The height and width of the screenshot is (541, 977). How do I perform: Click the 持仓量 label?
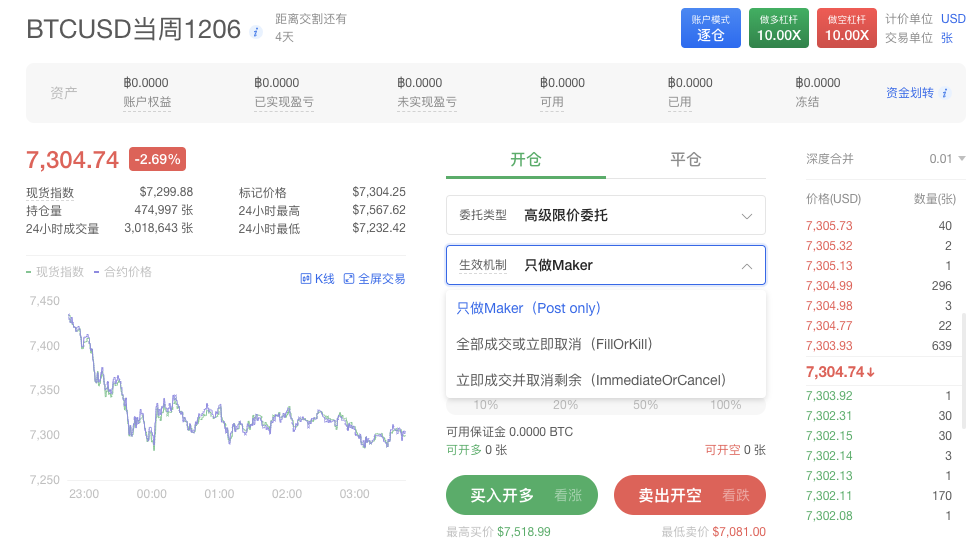coord(44,211)
